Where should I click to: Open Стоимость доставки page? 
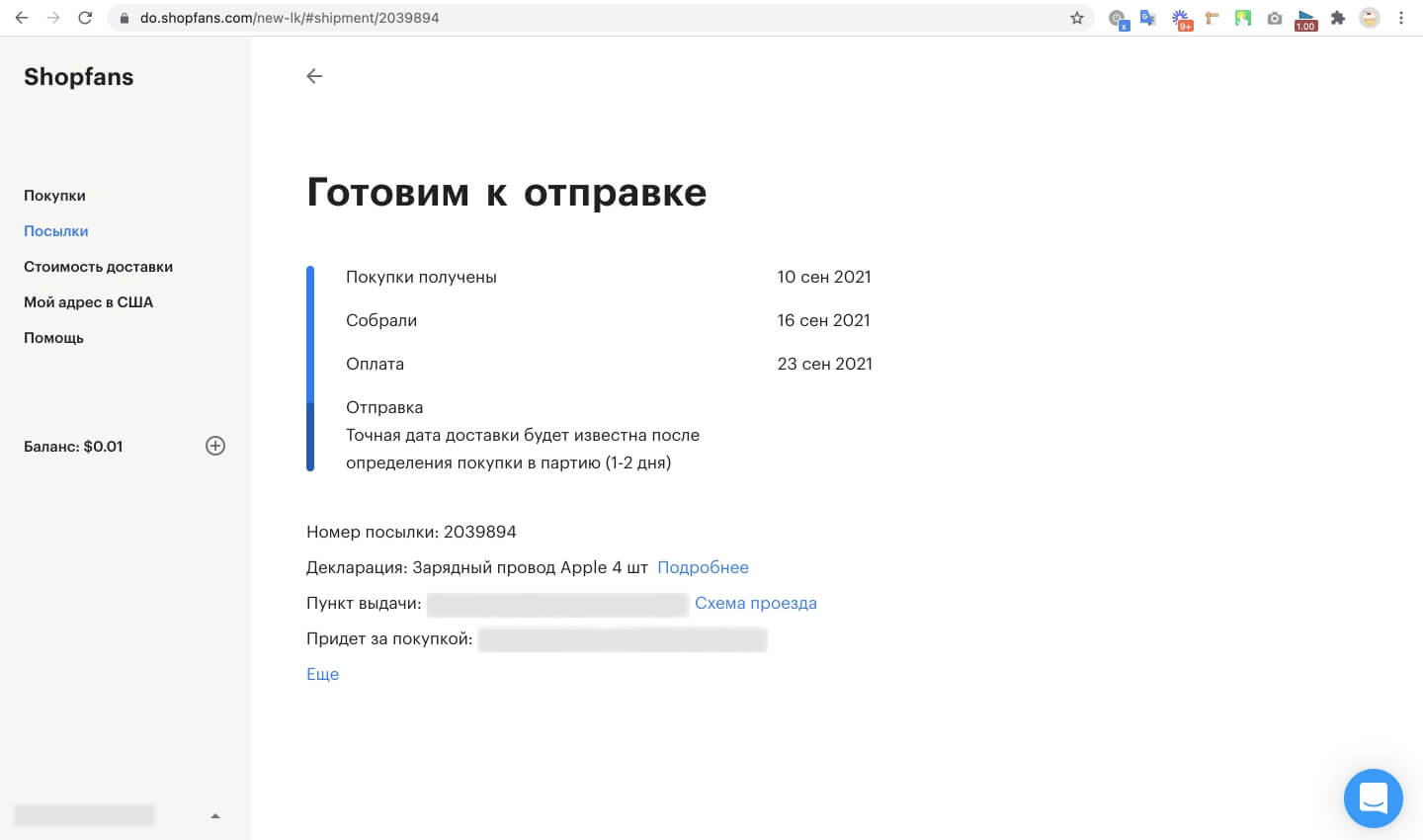coord(98,267)
